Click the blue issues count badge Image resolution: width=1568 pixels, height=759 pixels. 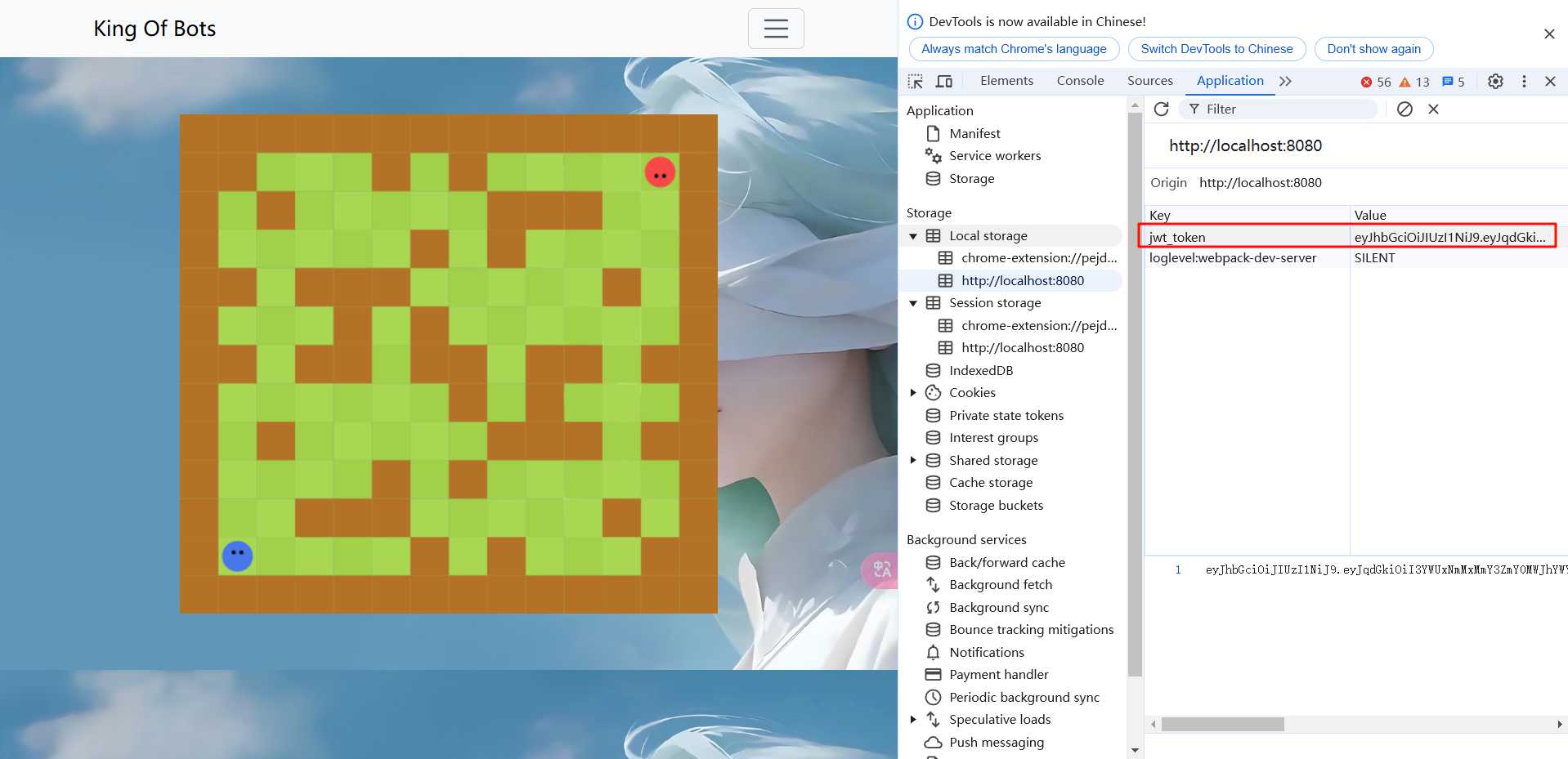pos(1453,82)
